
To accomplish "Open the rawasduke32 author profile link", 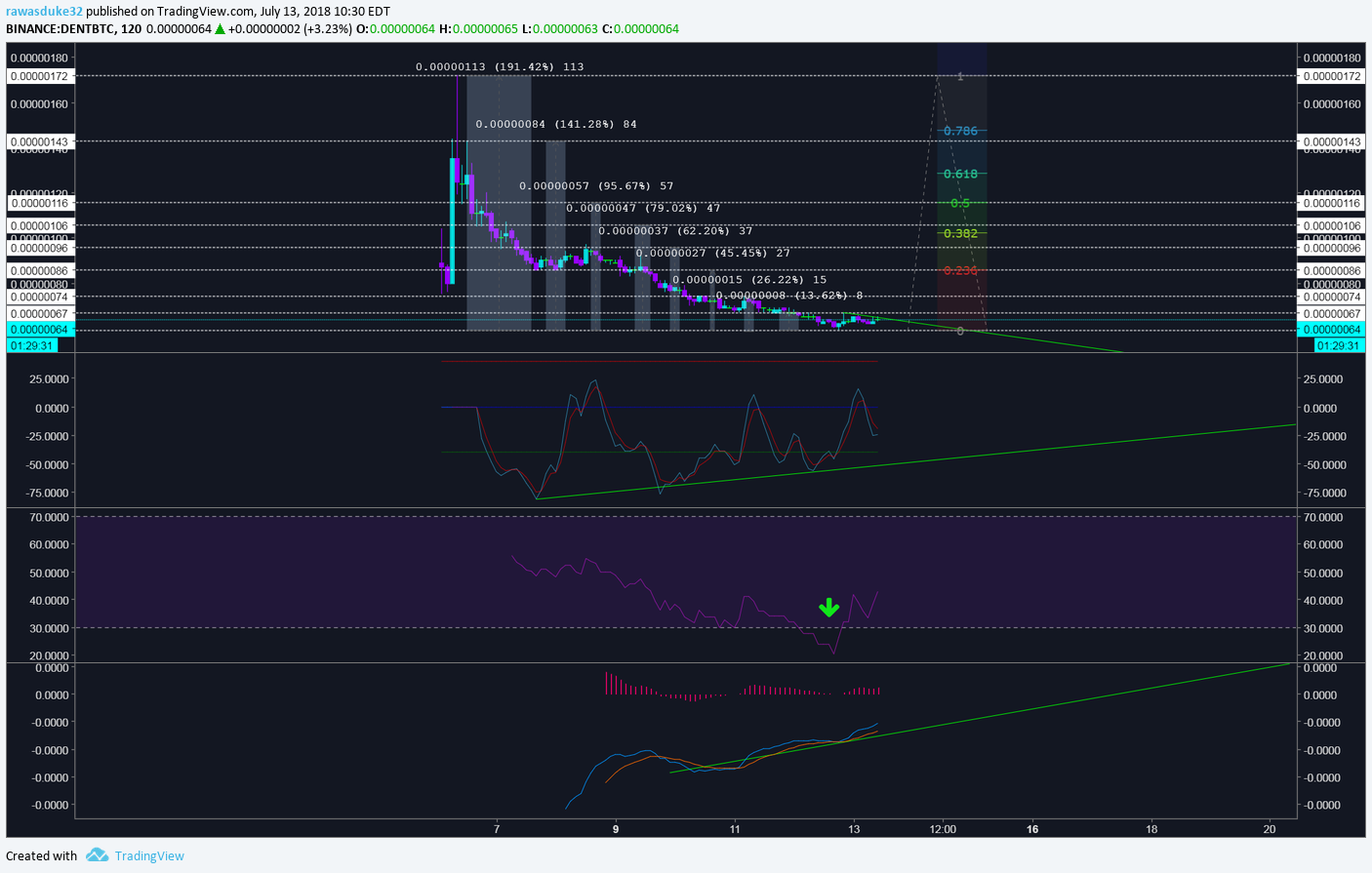I will click(x=44, y=12).
